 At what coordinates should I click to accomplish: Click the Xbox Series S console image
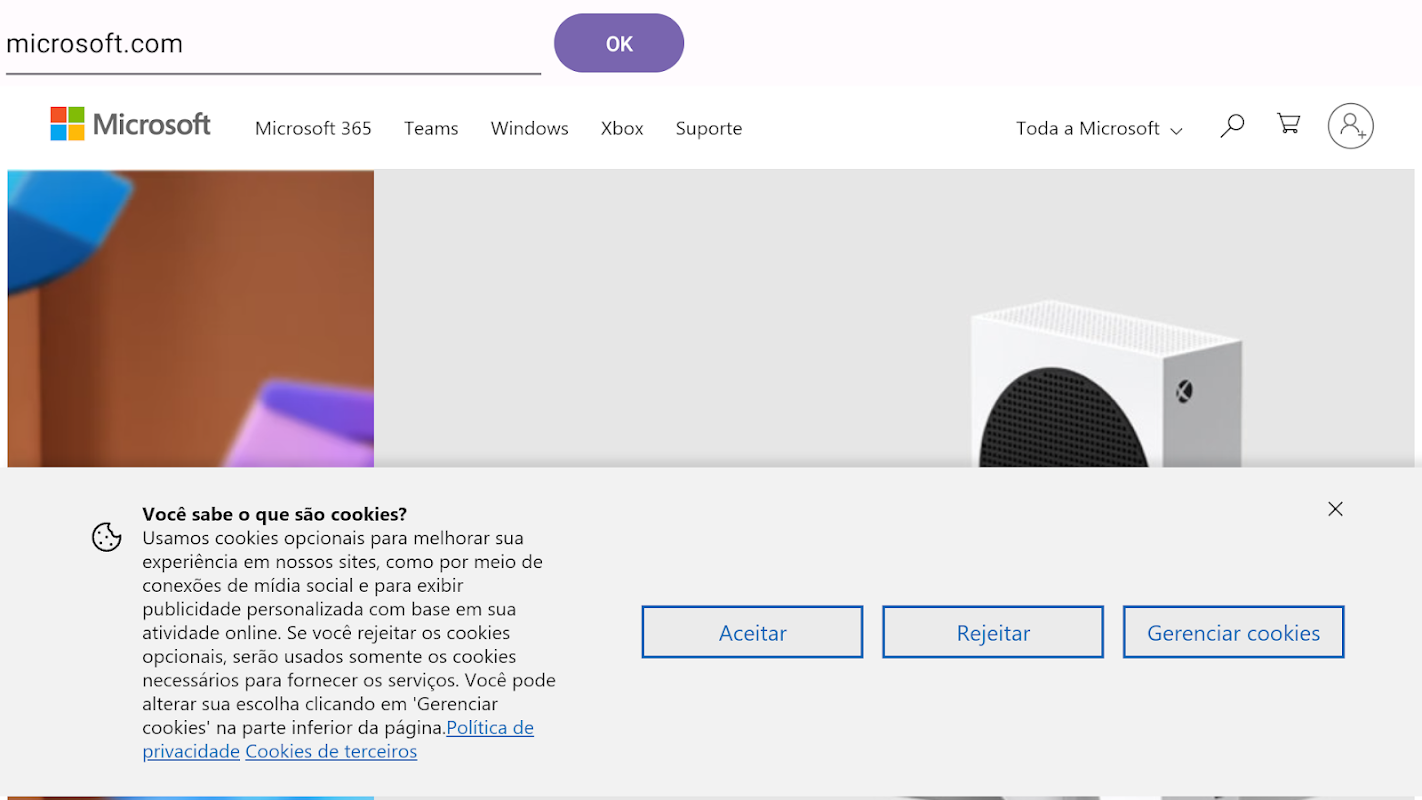[x=1107, y=384]
